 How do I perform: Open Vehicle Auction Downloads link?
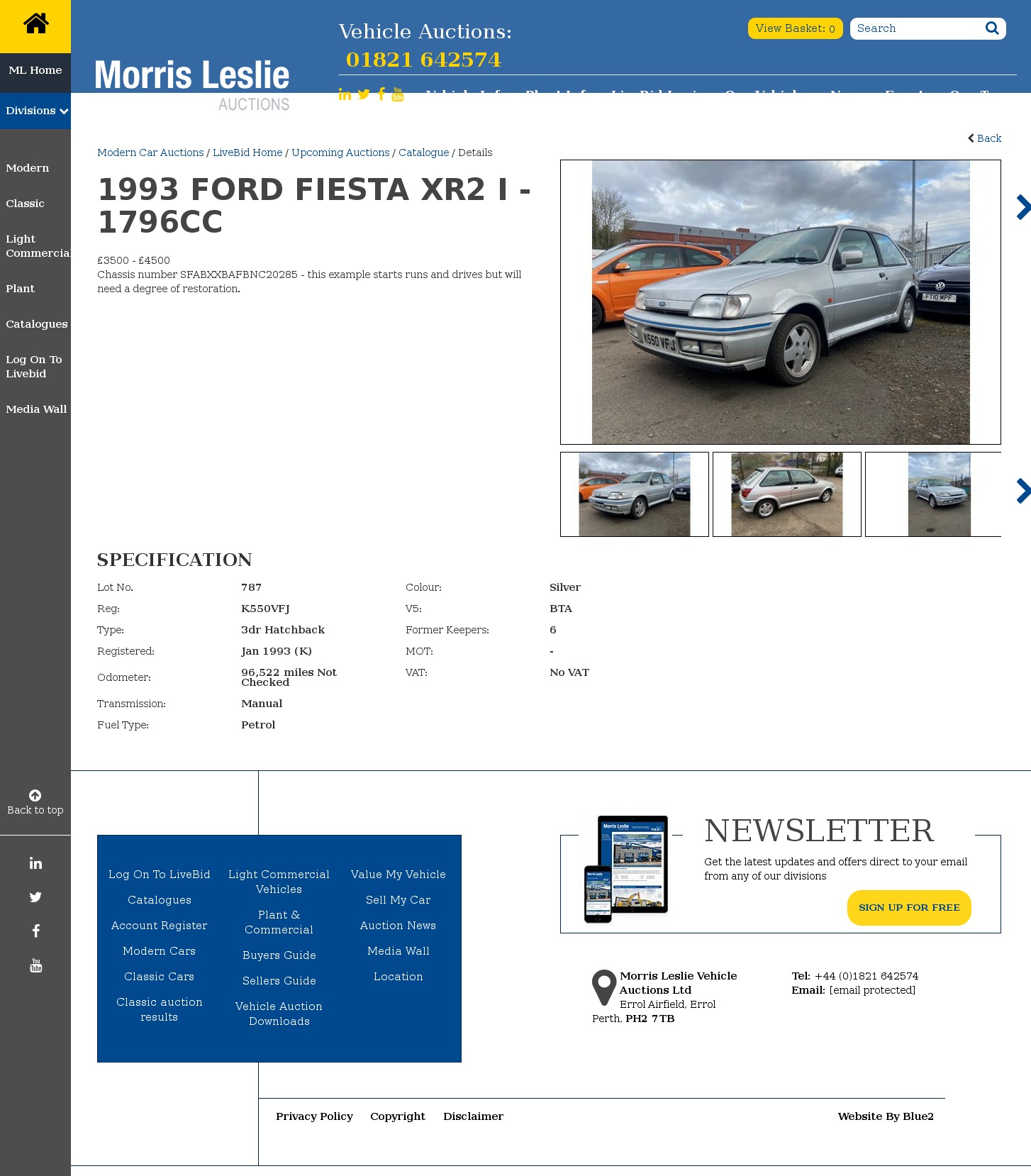[279, 1014]
